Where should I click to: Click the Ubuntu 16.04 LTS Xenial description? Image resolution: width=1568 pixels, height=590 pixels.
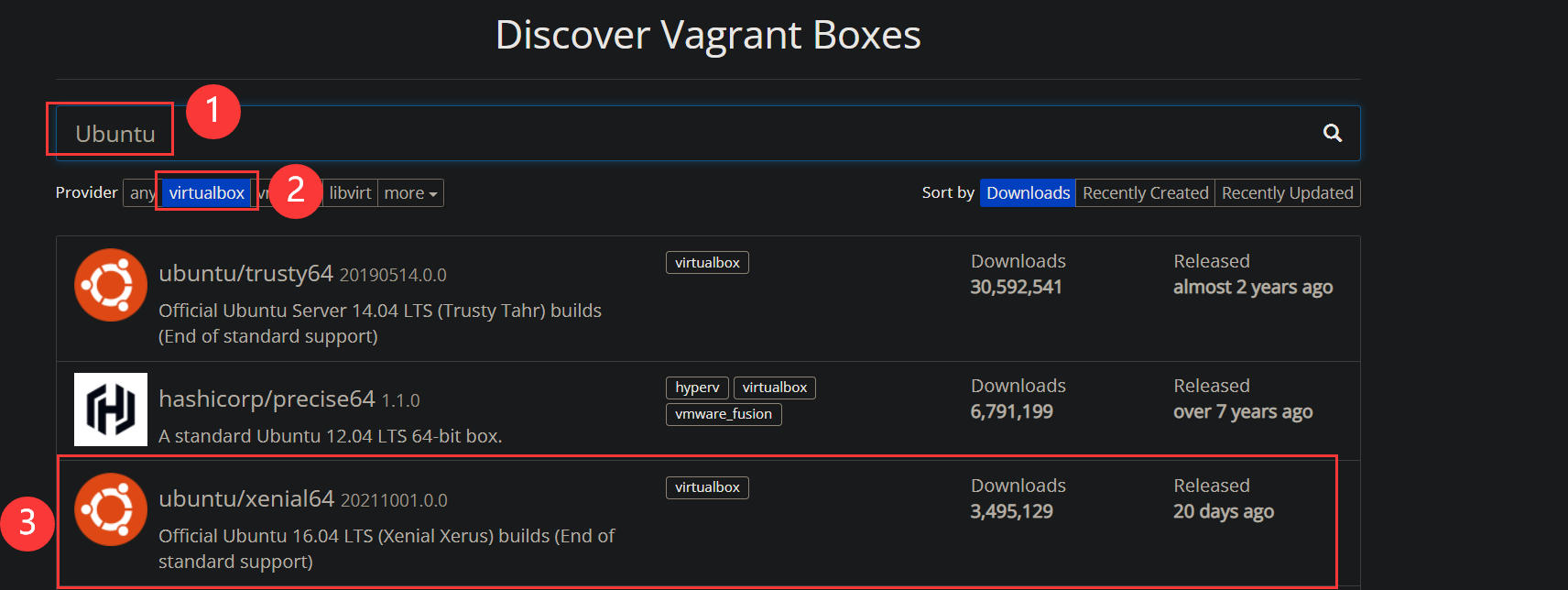point(387,549)
